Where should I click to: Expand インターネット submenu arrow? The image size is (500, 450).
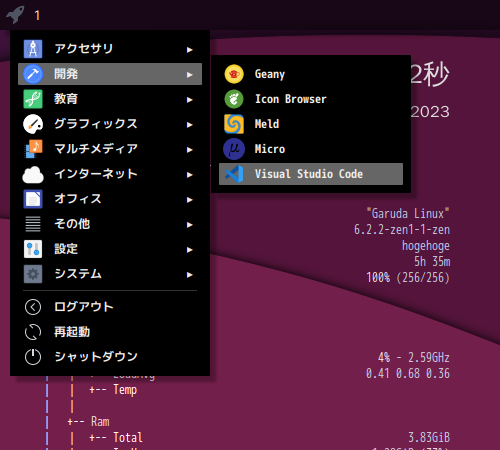pos(190,175)
